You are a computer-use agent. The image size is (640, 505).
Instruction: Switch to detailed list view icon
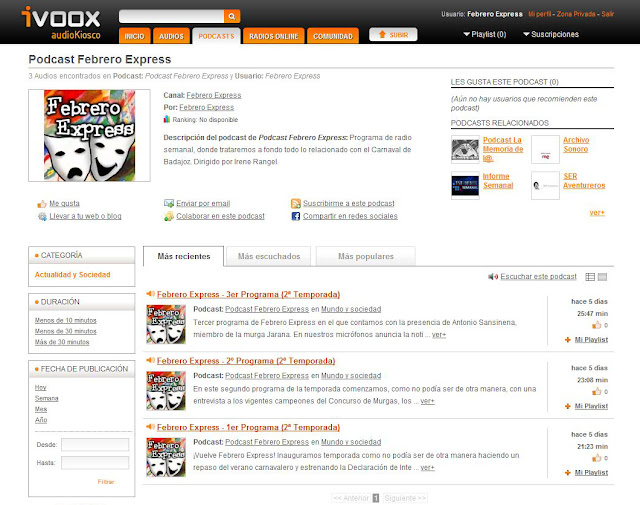pos(590,277)
